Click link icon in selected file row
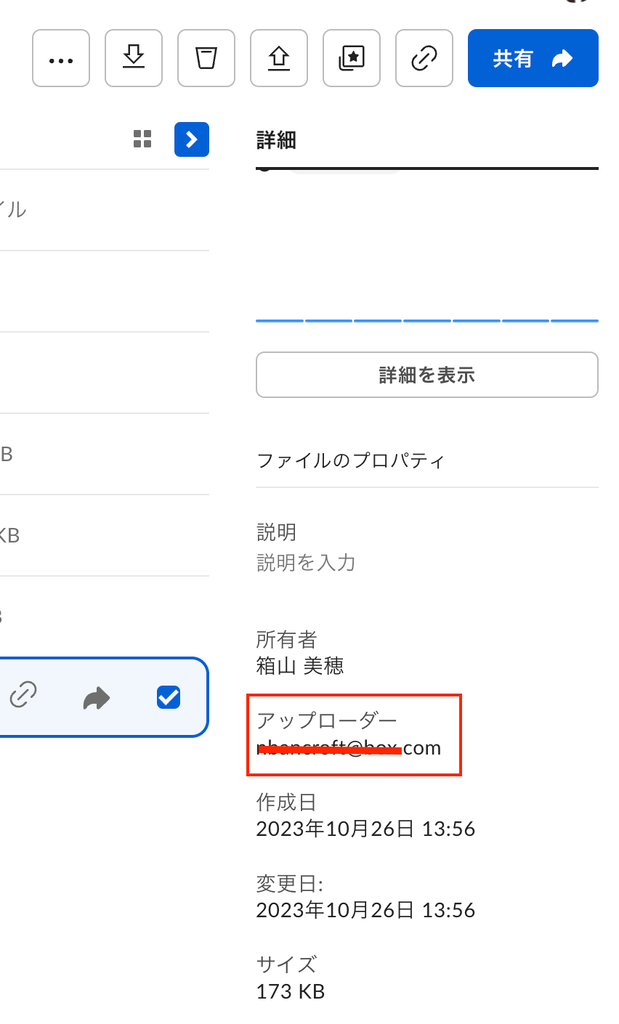Viewport: 619px width, 1024px height. pyautogui.click(x=23, y=697)
